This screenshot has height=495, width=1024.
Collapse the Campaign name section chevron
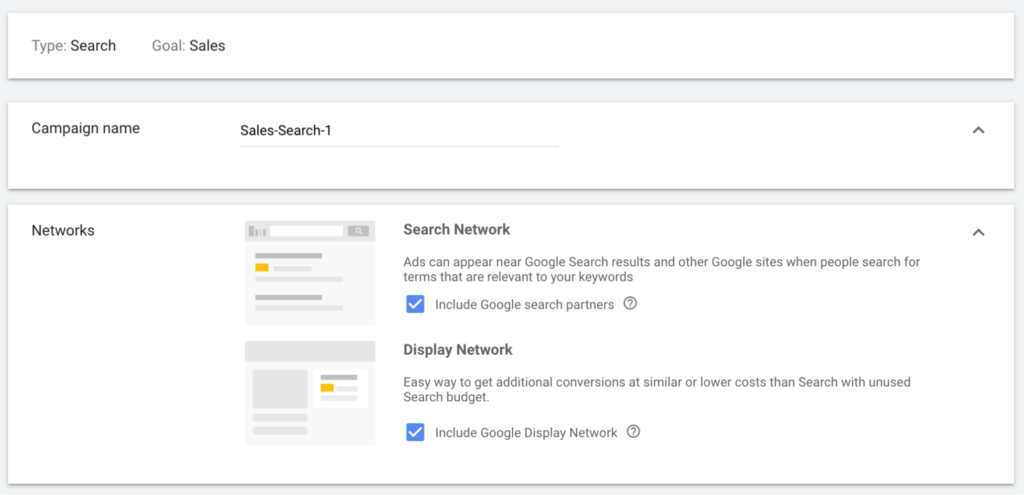click(978, 130)
